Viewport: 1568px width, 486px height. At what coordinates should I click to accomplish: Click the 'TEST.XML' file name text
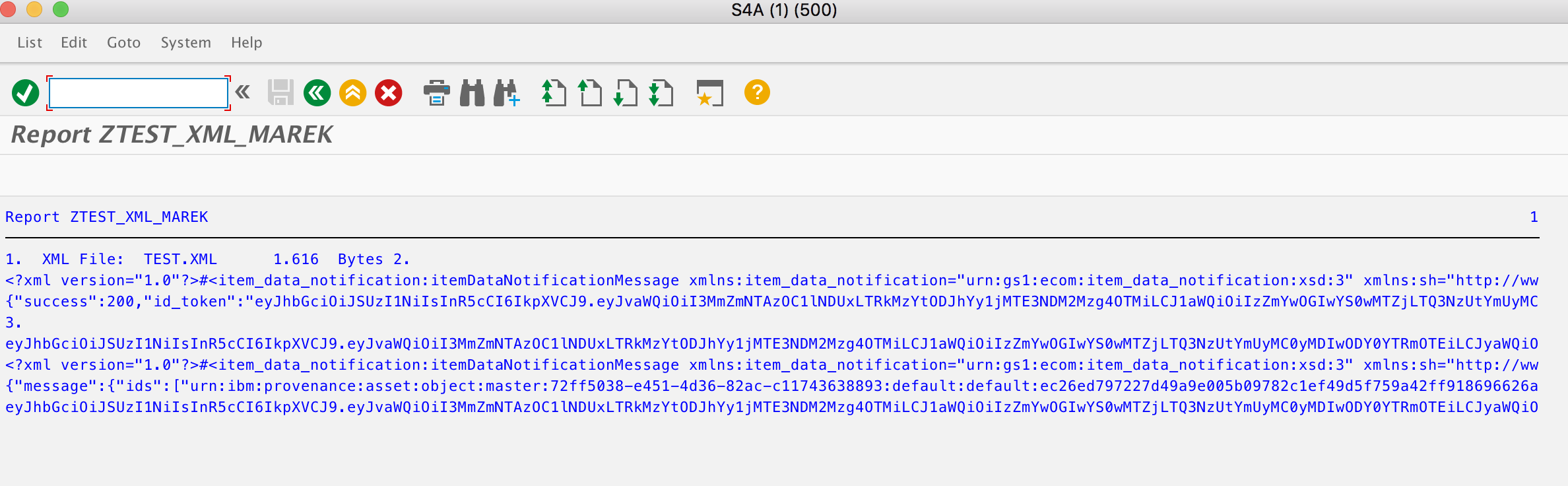pos(180,260)
